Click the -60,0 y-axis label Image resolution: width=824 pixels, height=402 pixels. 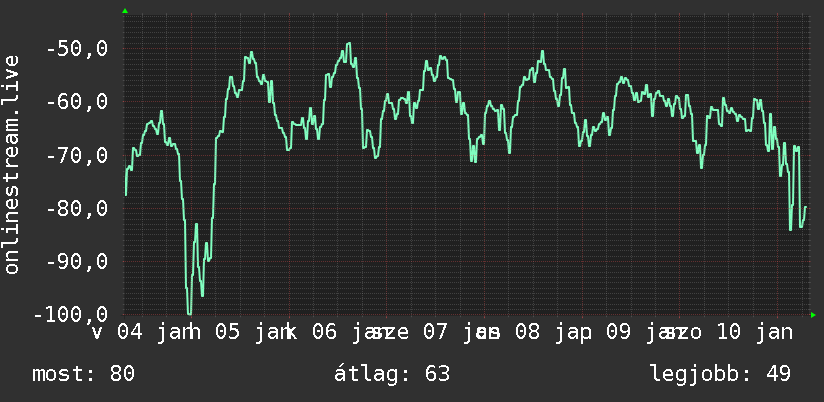click(77, 101)
